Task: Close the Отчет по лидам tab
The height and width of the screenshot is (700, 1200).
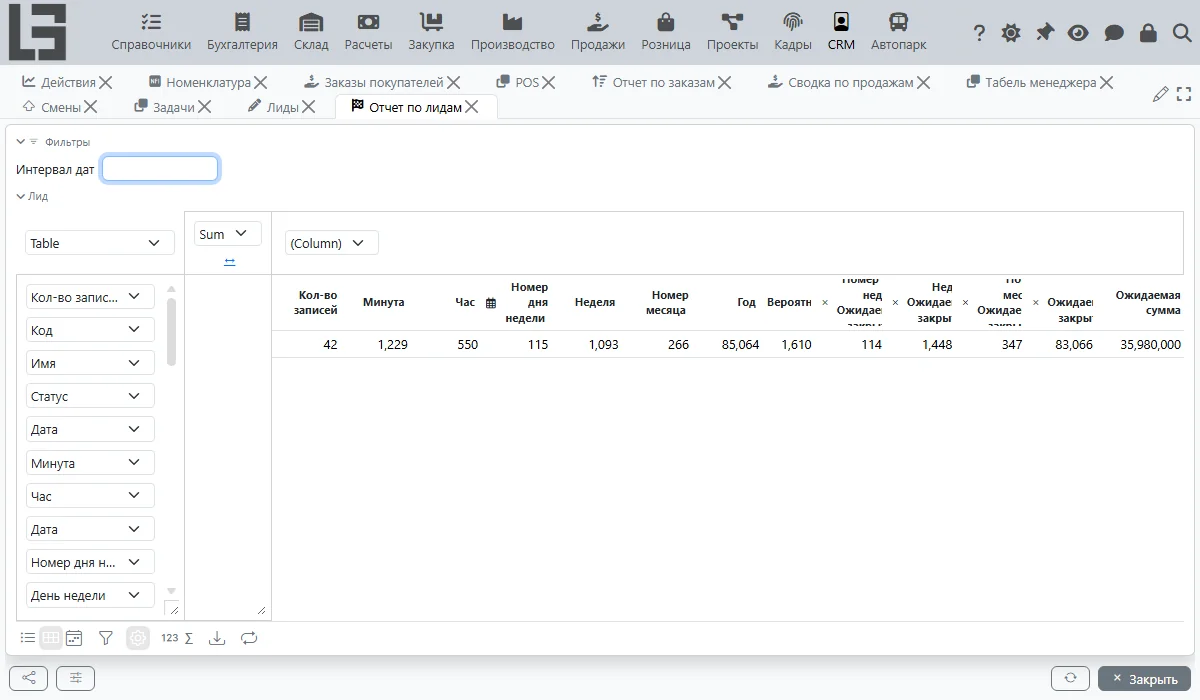Action: pyautogui.click(x=472, y=106)
